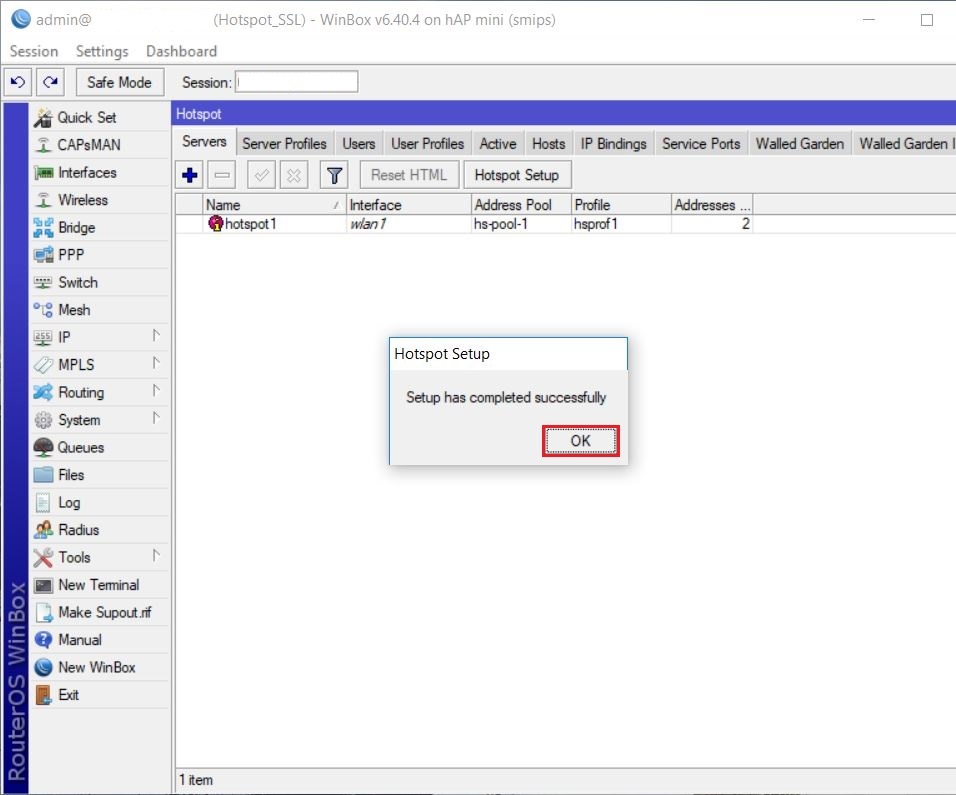This screenshot has height=795, width=956.
Task: Toggle Safe Mode button
Action: (120, 82)
